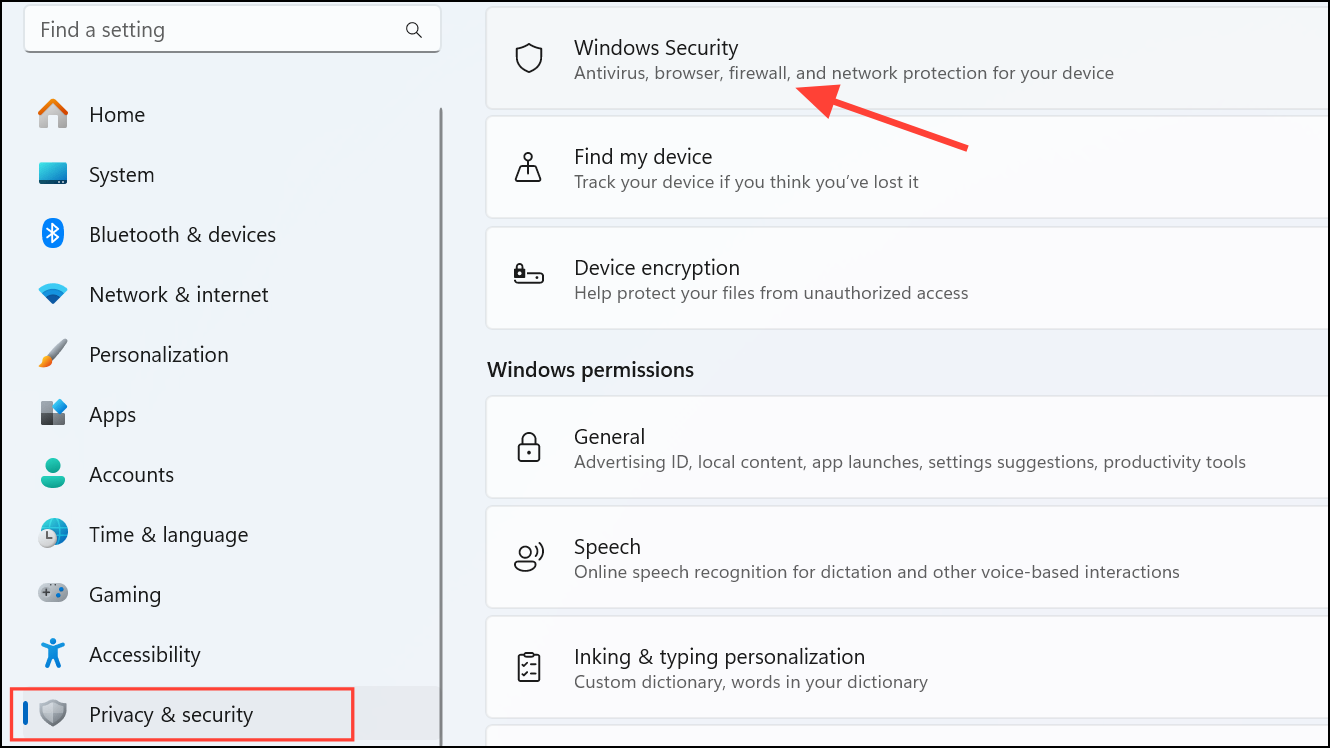The image size is (1330, 748).
Task: Open General Windows permissions
Action: [x=907, y=447]
